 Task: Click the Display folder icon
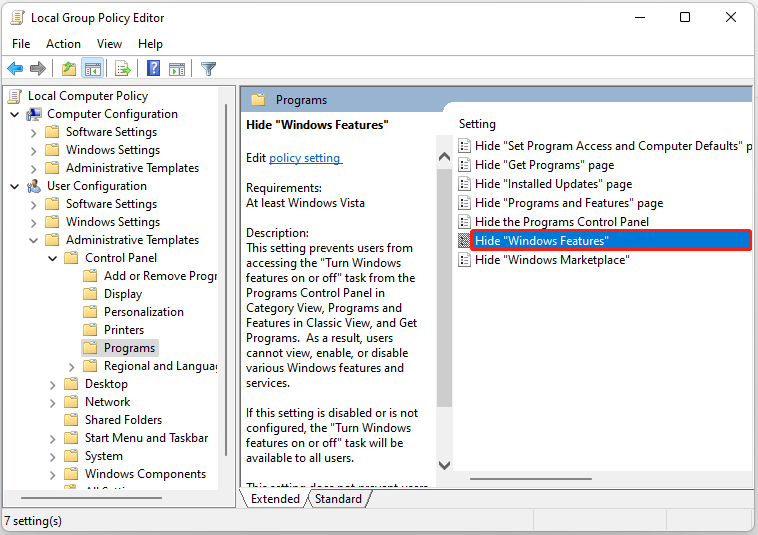pos(90,294)
